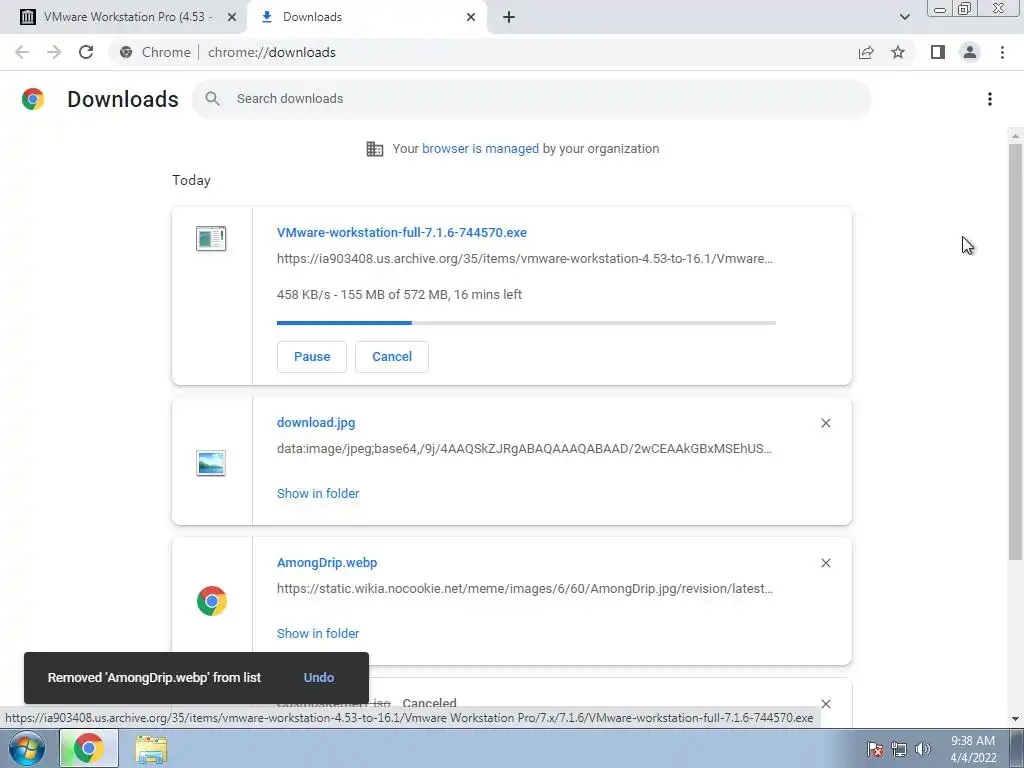Click the scrollbar up arrow

point(1015,136)
